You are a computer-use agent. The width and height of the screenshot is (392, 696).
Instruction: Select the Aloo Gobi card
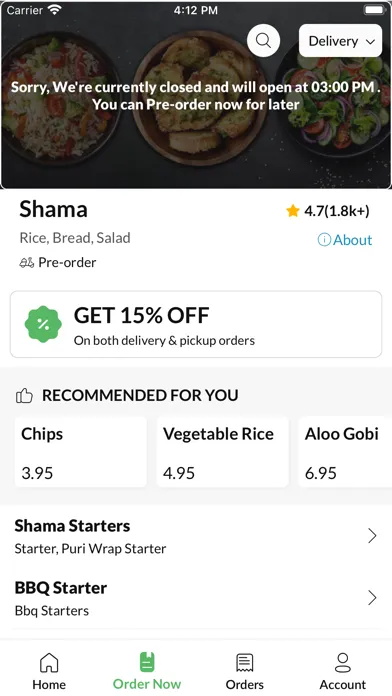click(x=345, y=452)
